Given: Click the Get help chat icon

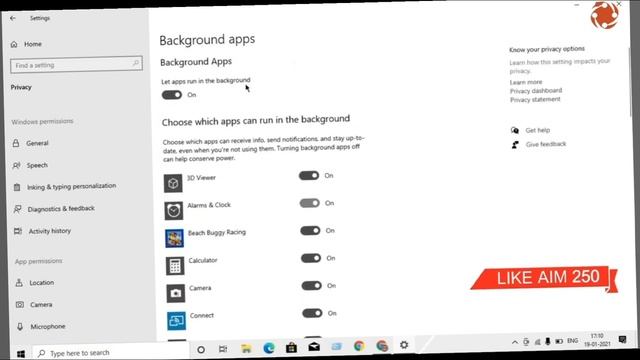Looking at the screenshot, I should point(515,130).
